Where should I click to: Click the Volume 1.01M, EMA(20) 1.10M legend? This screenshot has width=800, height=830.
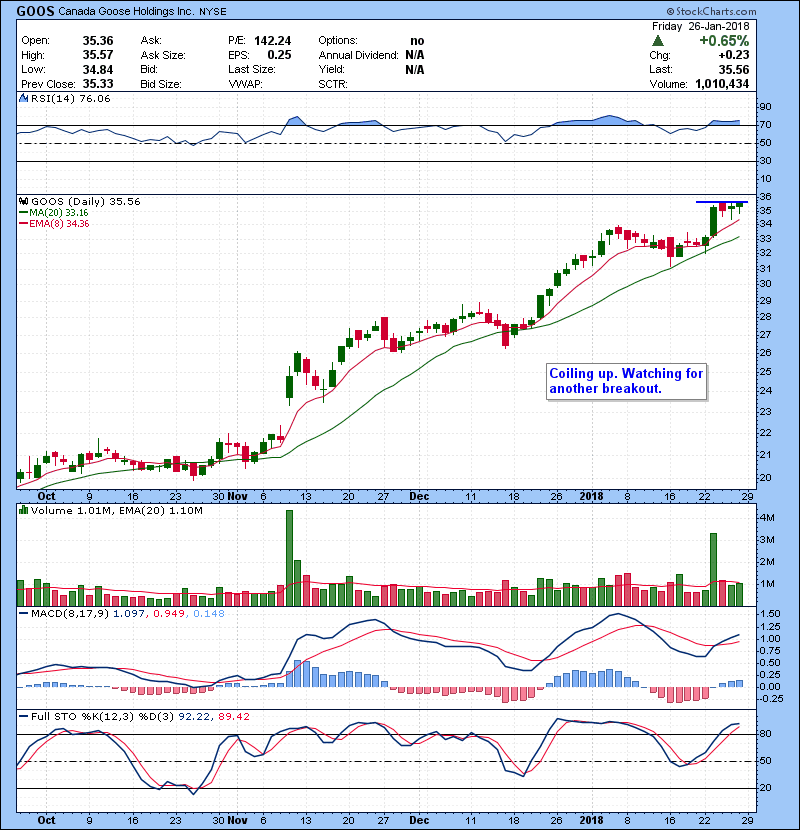[116, 510]
